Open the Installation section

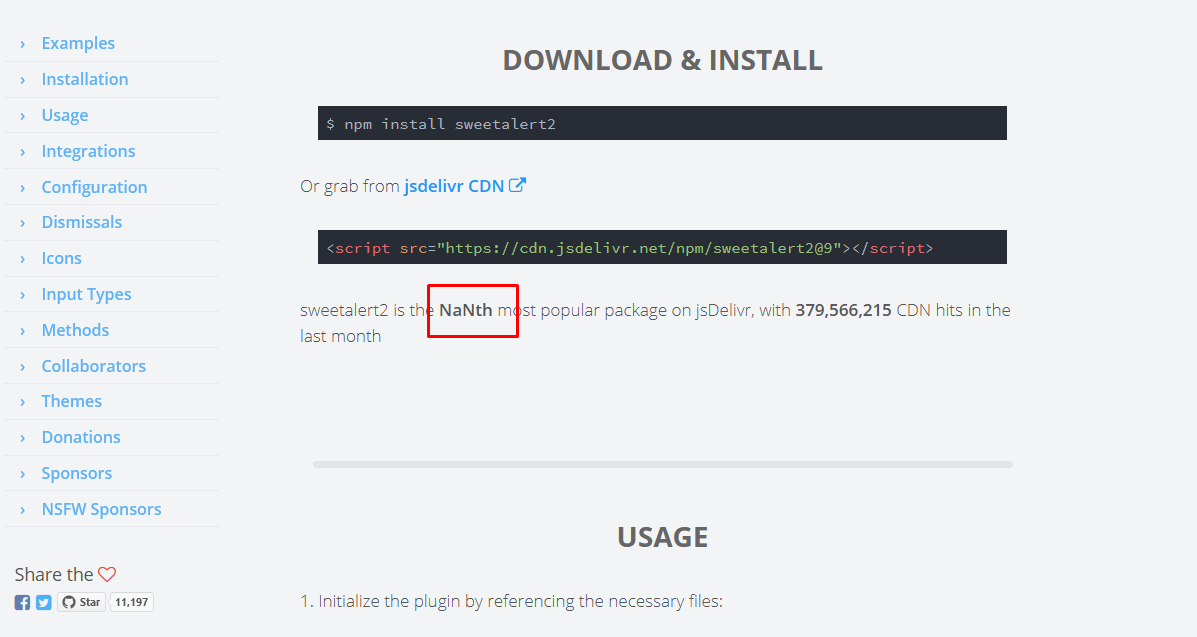click(84, 79)
